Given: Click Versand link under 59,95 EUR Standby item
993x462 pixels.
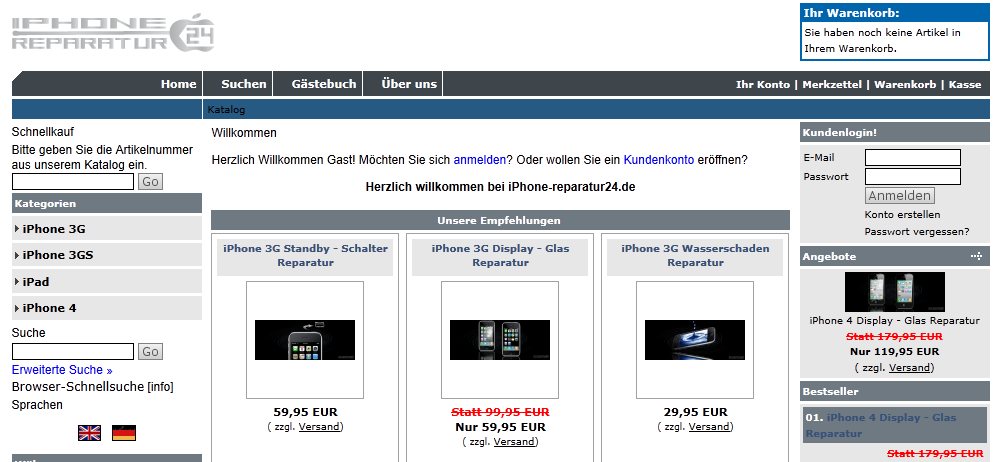Looking at the screenshot, I should pos(319,427).
